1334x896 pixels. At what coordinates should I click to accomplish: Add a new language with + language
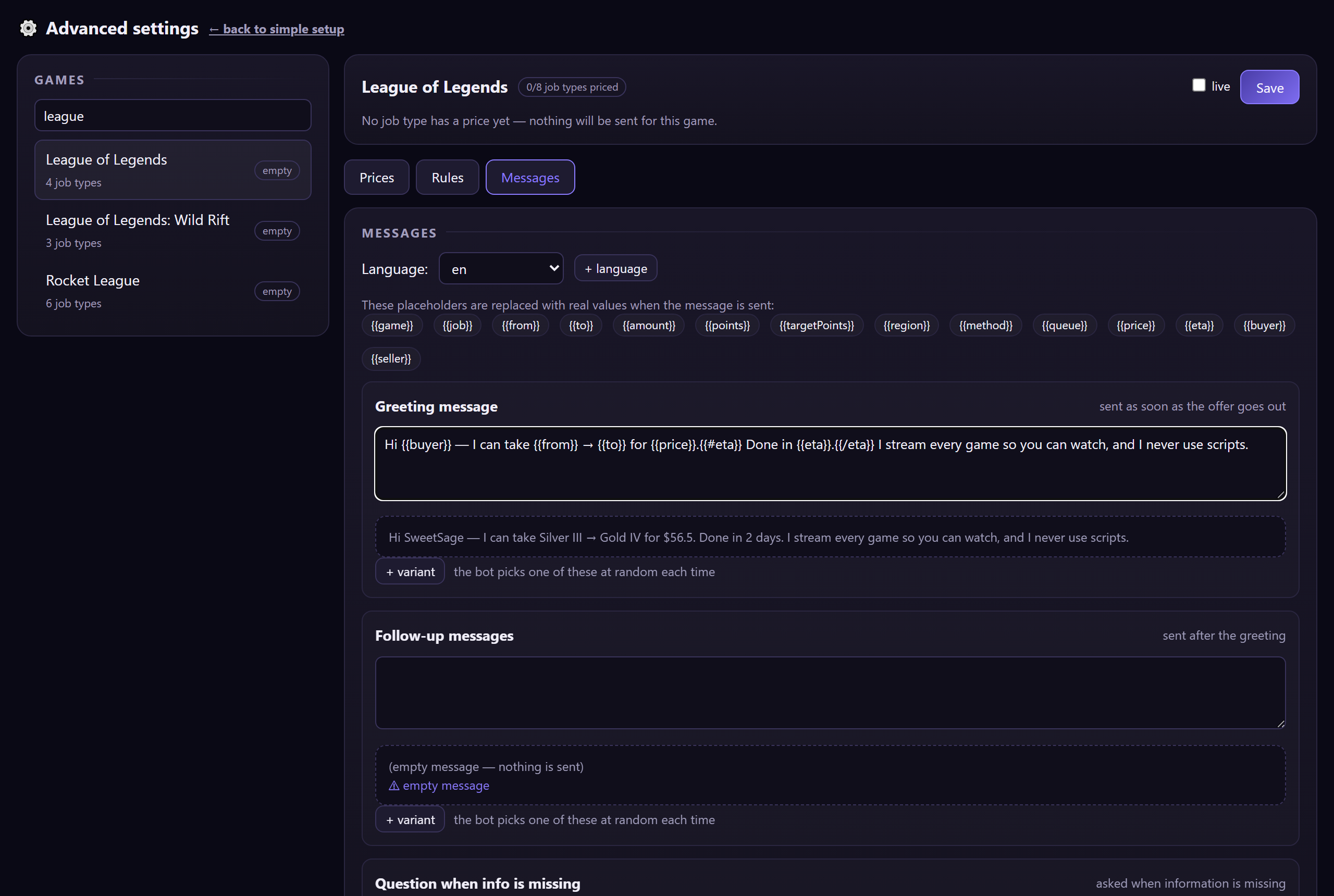[615, 268]
